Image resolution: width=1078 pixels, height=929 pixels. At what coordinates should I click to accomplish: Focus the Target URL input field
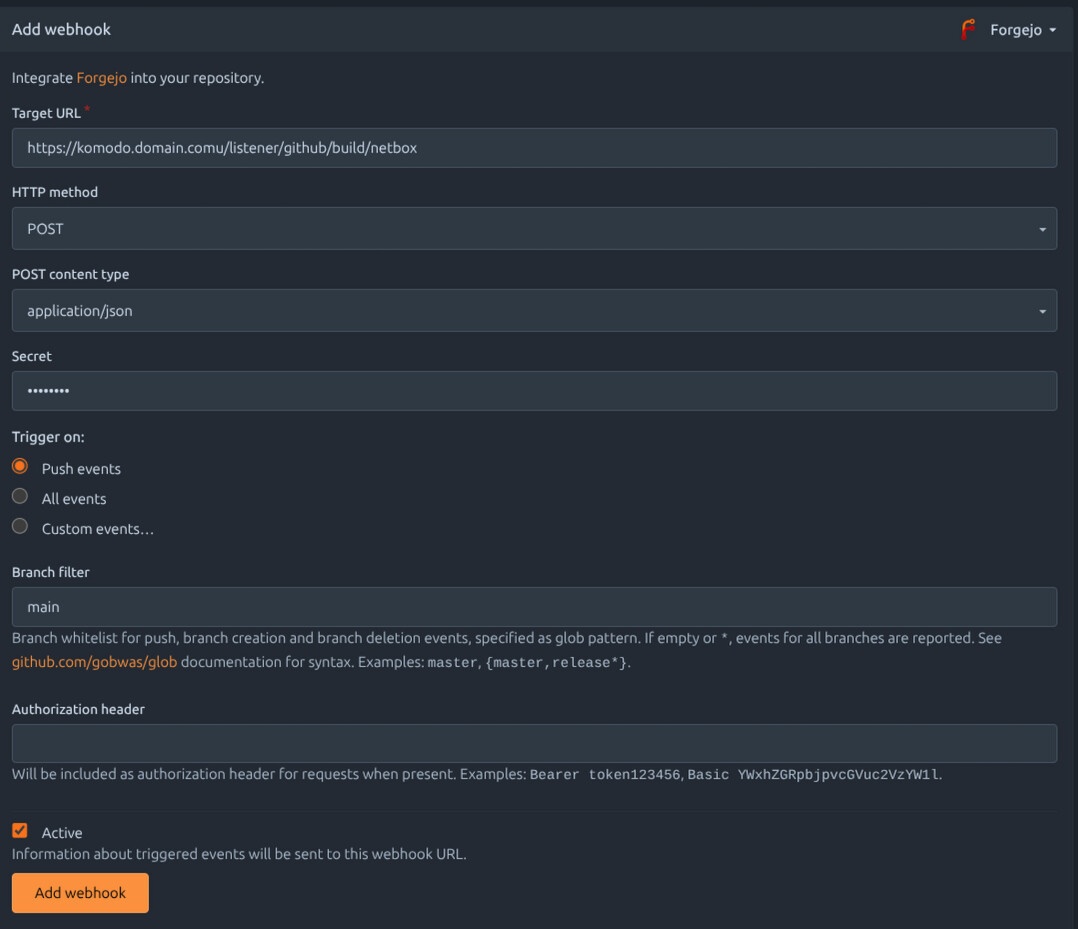(x=534, y=148)
